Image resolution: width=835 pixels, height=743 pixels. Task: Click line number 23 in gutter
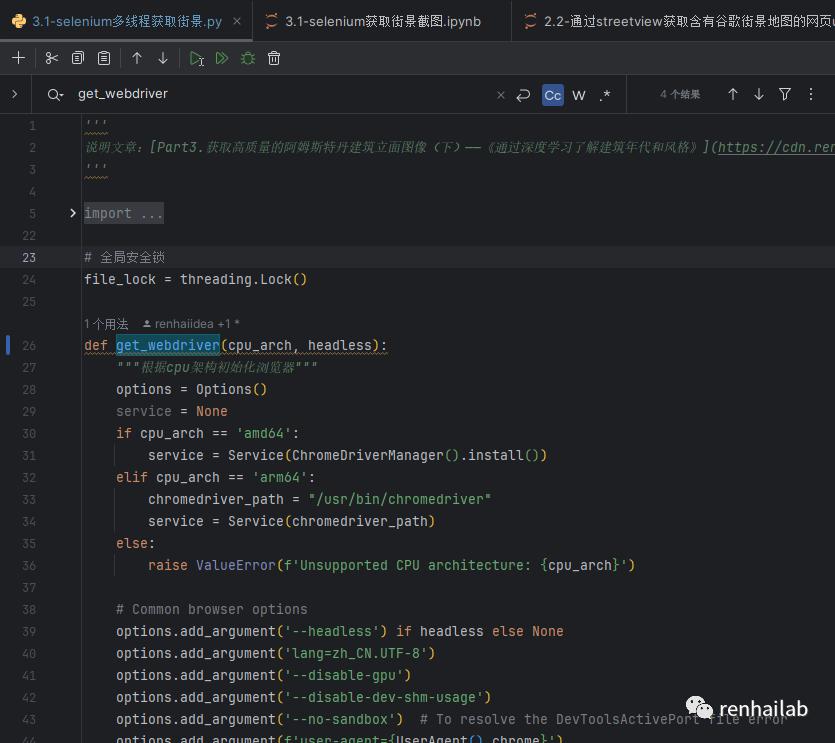tap(29, 258)
